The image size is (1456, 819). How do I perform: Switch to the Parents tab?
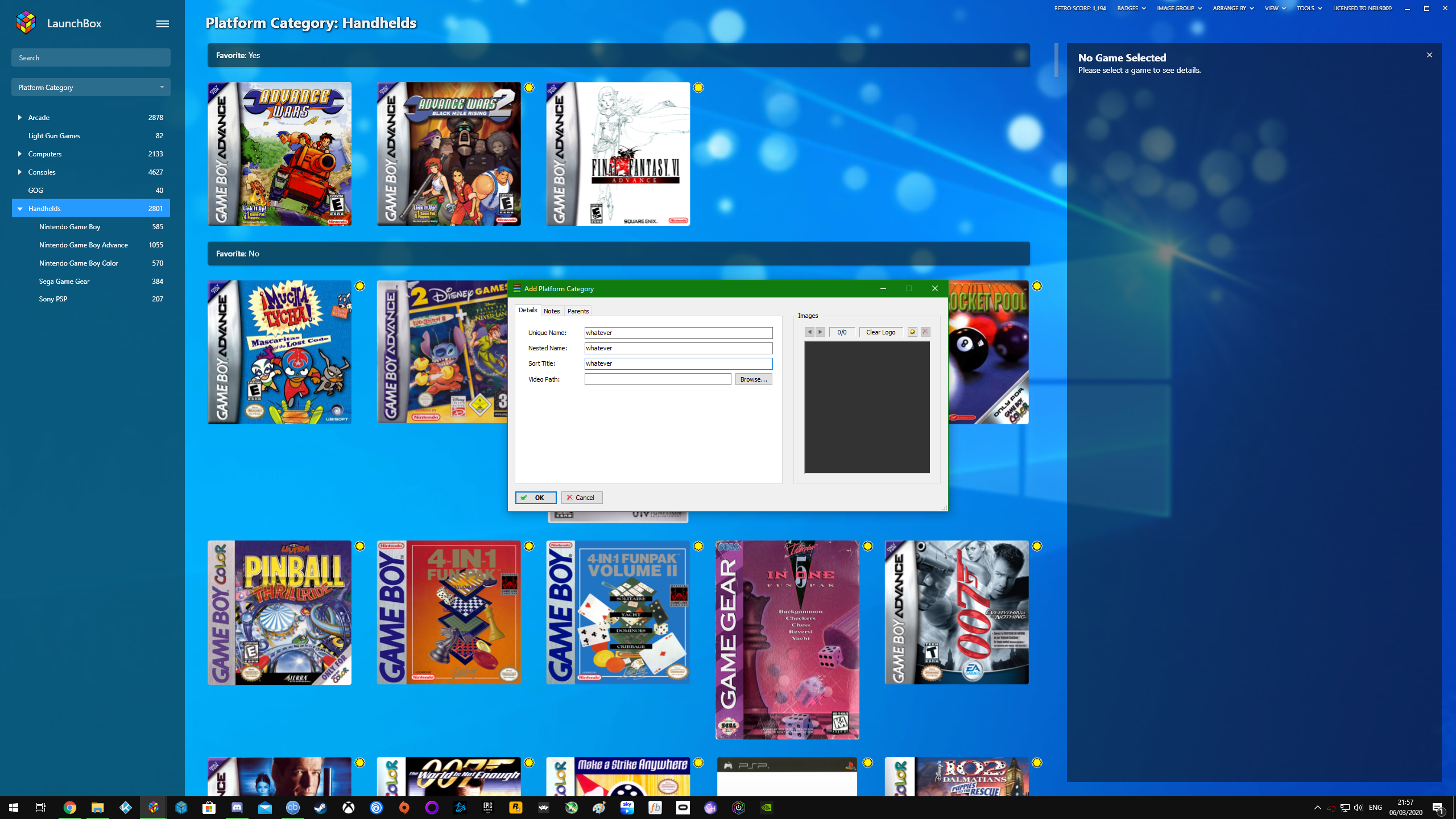tap(578, 311)
